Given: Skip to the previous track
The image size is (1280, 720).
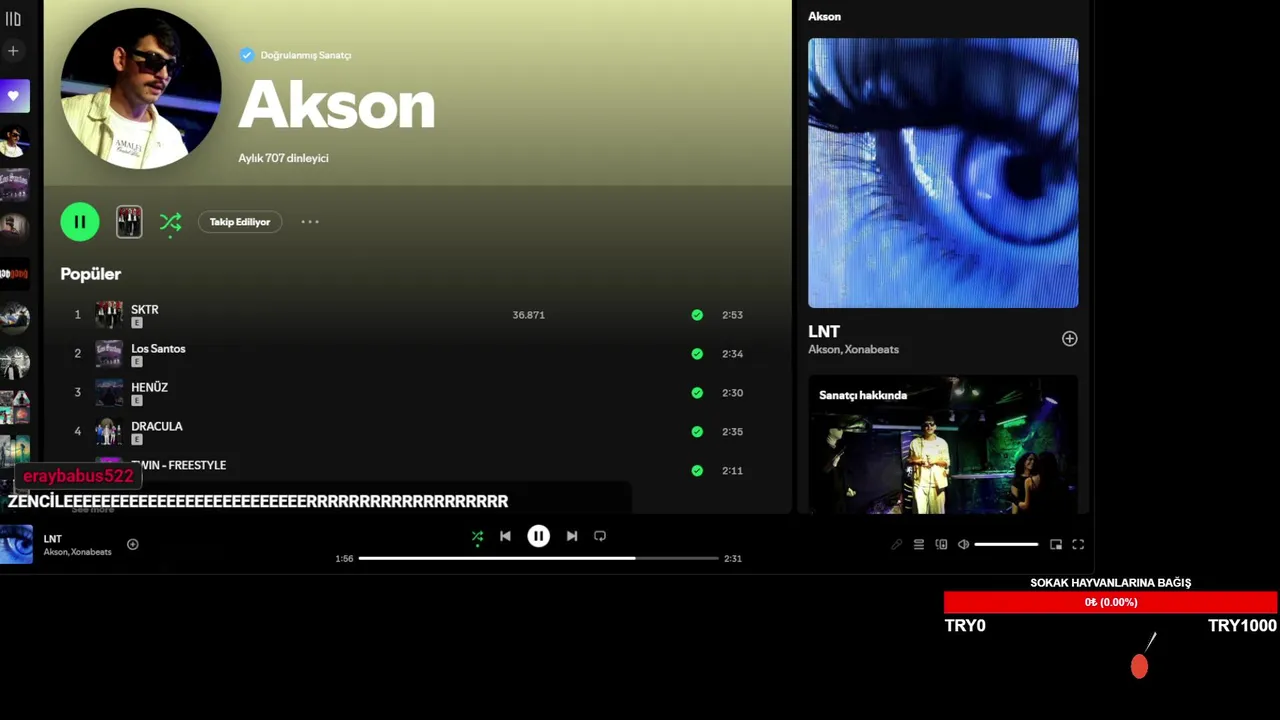Looking at the screenshot, I should [505, 536].
